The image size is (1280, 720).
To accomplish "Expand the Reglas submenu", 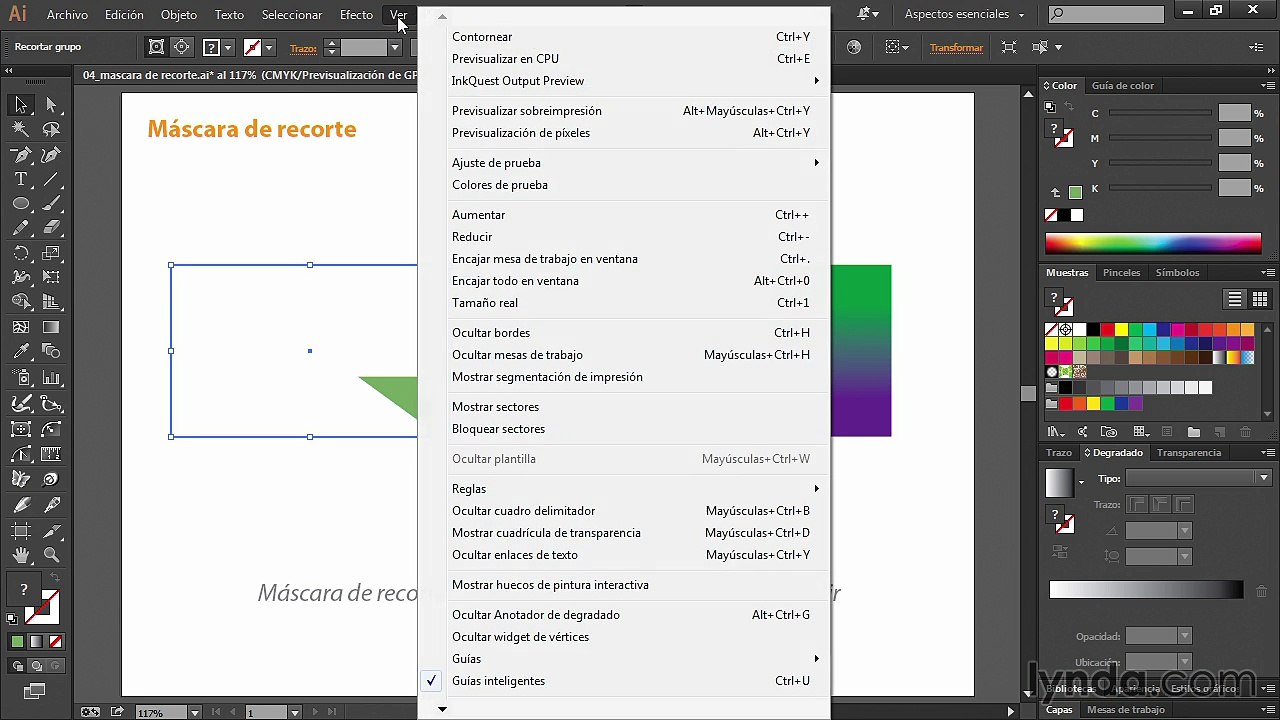I will pyautogui.click(x=623, y=489).
